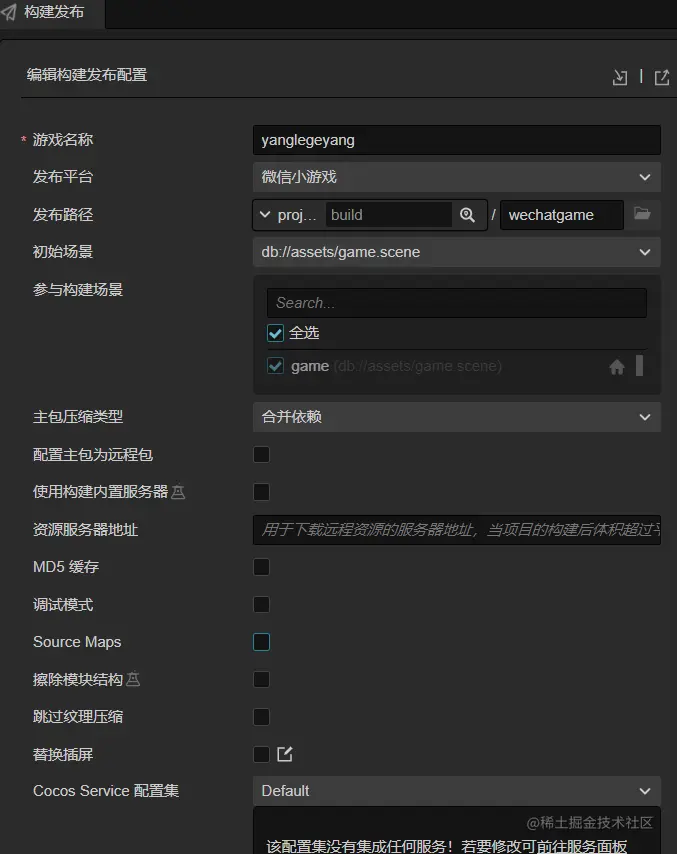This screenshot has width=677, height=854.
Task: Open 发布平台 dropdown showing 微信小游戏
Action: pos(456,177)
